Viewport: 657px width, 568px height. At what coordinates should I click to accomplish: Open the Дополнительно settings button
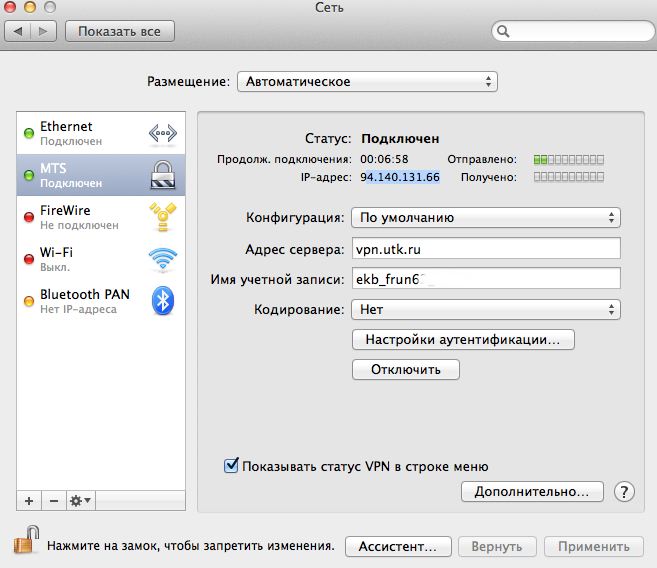[x=532, y=492]
